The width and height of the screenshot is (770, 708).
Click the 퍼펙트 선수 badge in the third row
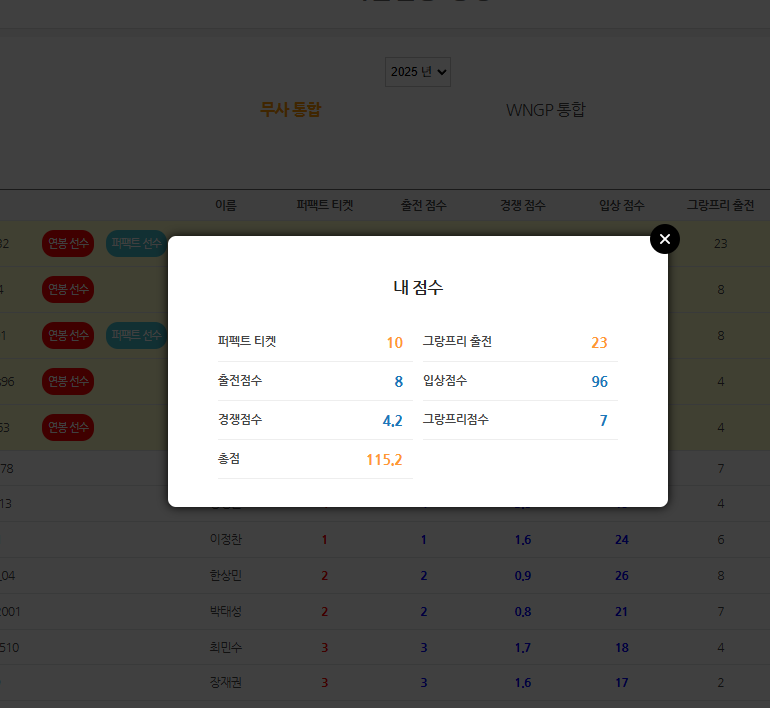[x=136, y=335]
